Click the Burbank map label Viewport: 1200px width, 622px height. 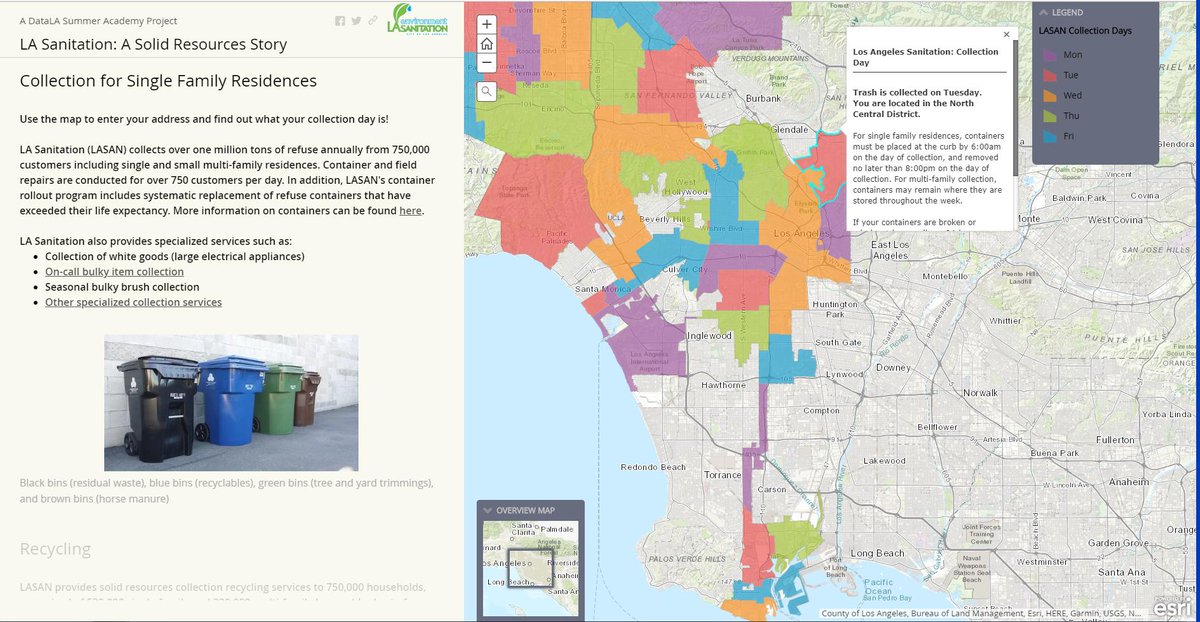(x=763, y=99)
